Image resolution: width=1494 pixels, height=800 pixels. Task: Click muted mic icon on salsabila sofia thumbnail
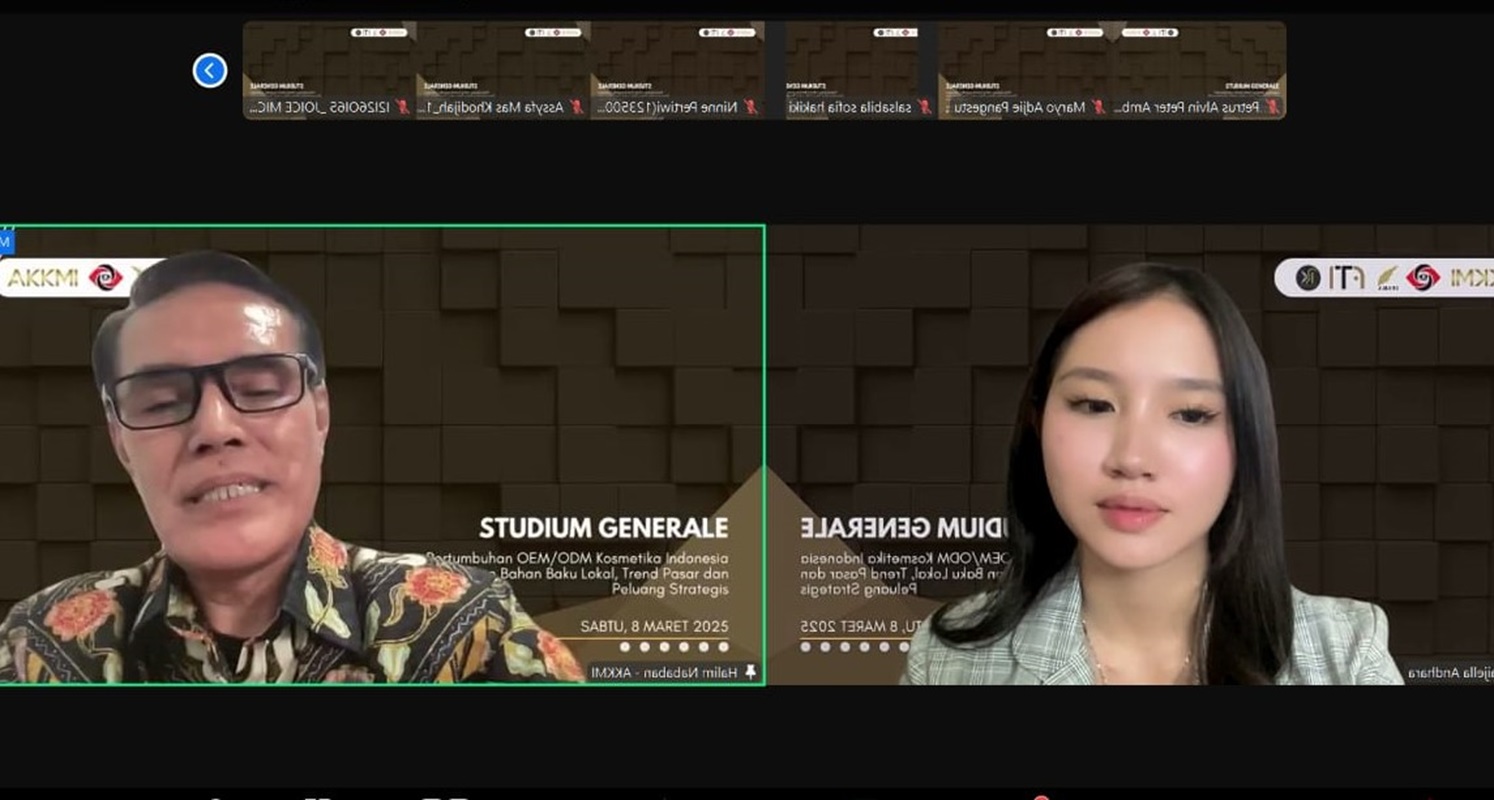[924, 107]
